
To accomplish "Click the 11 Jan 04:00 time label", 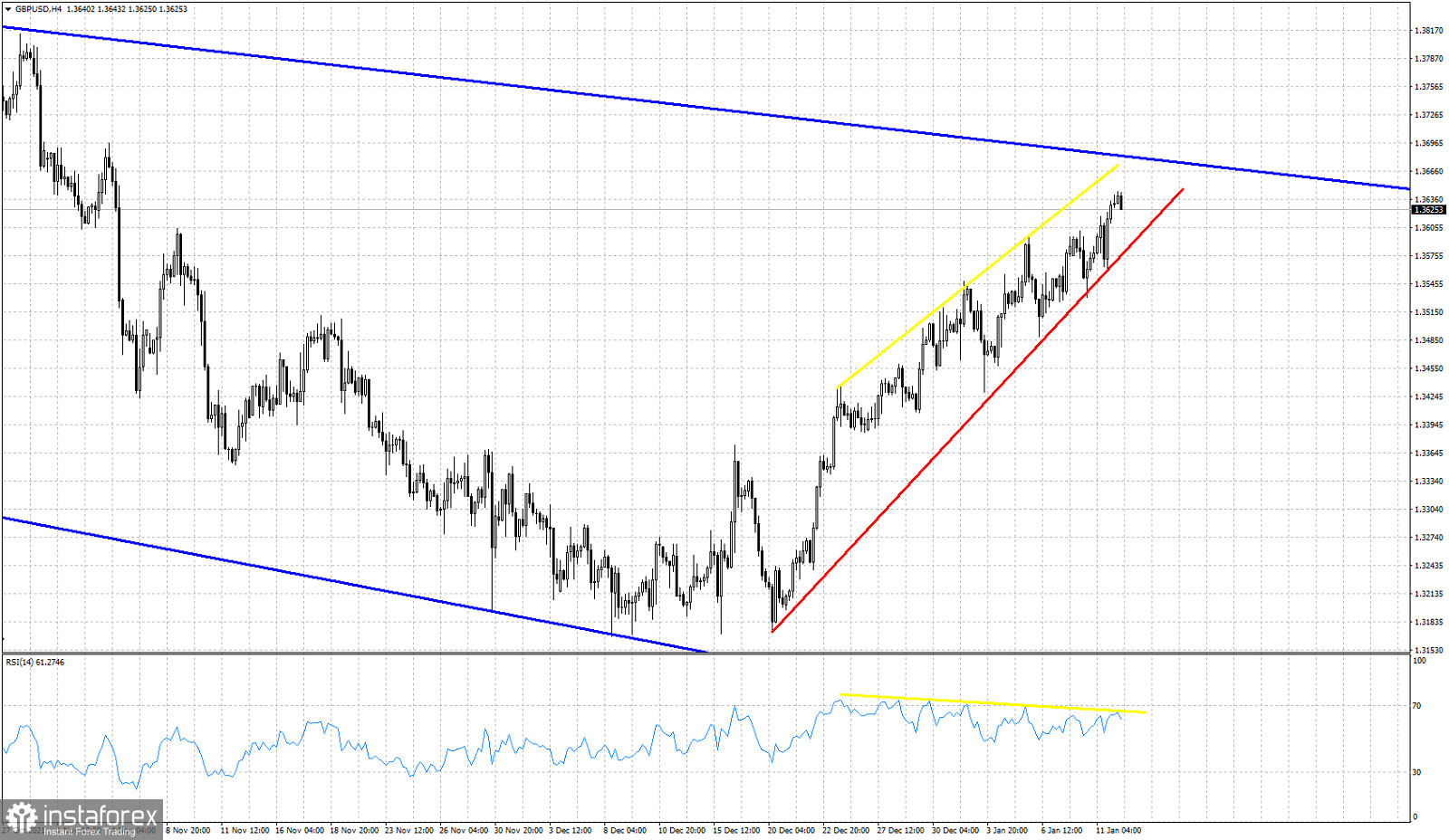I will [1118, 830].
